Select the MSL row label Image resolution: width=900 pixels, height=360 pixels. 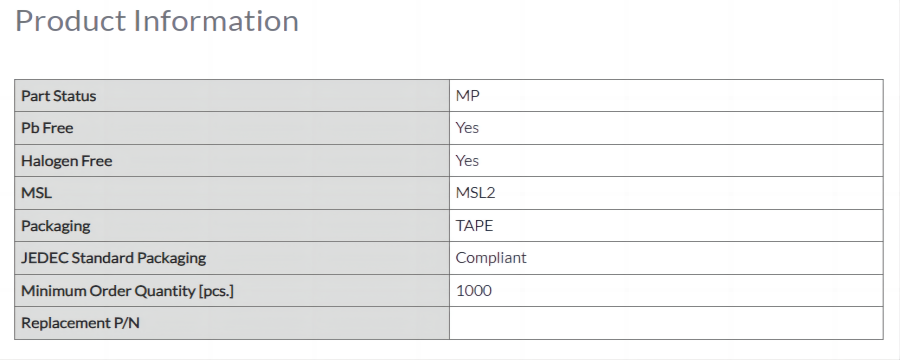pyautogui.click(x=232, y=193)
